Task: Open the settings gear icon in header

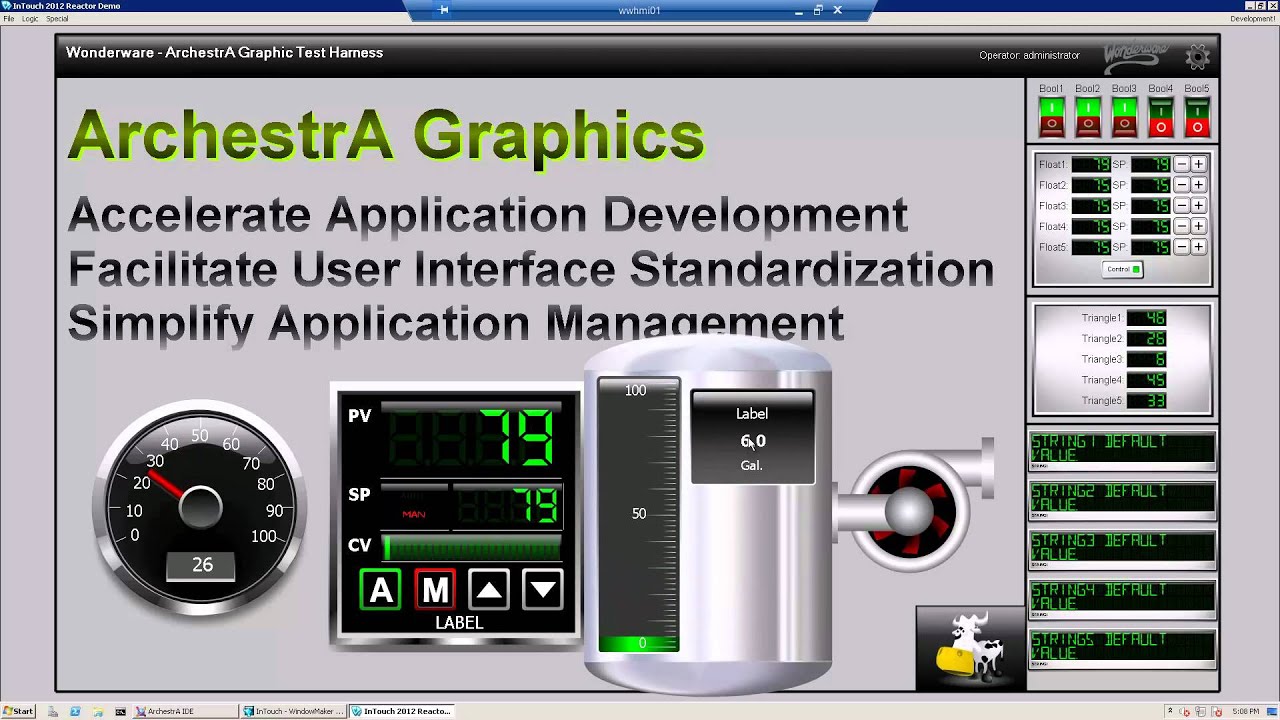Action: 1197,56
